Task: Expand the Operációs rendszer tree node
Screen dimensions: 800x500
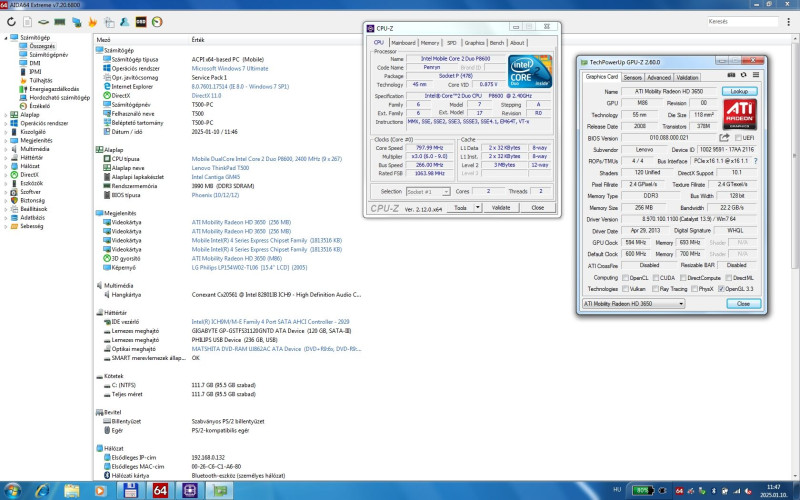Action: point(6,123)
